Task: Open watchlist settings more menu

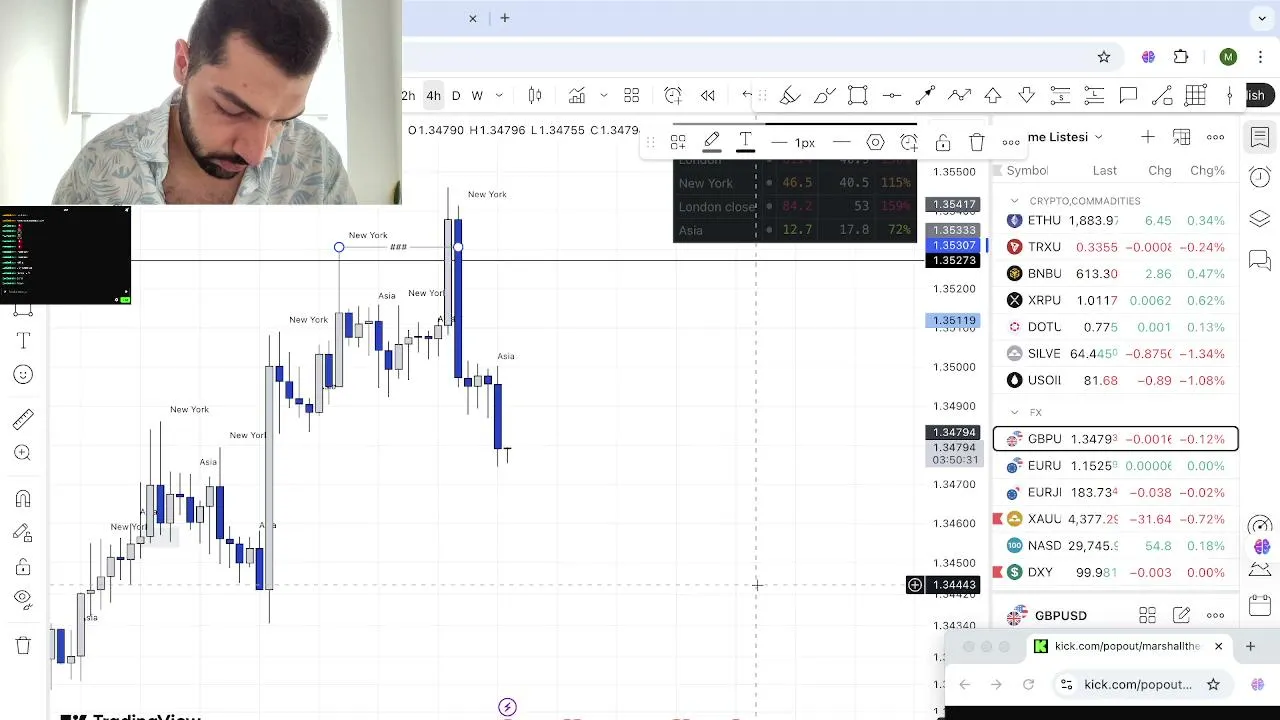Action: (x=1216, y=137)
